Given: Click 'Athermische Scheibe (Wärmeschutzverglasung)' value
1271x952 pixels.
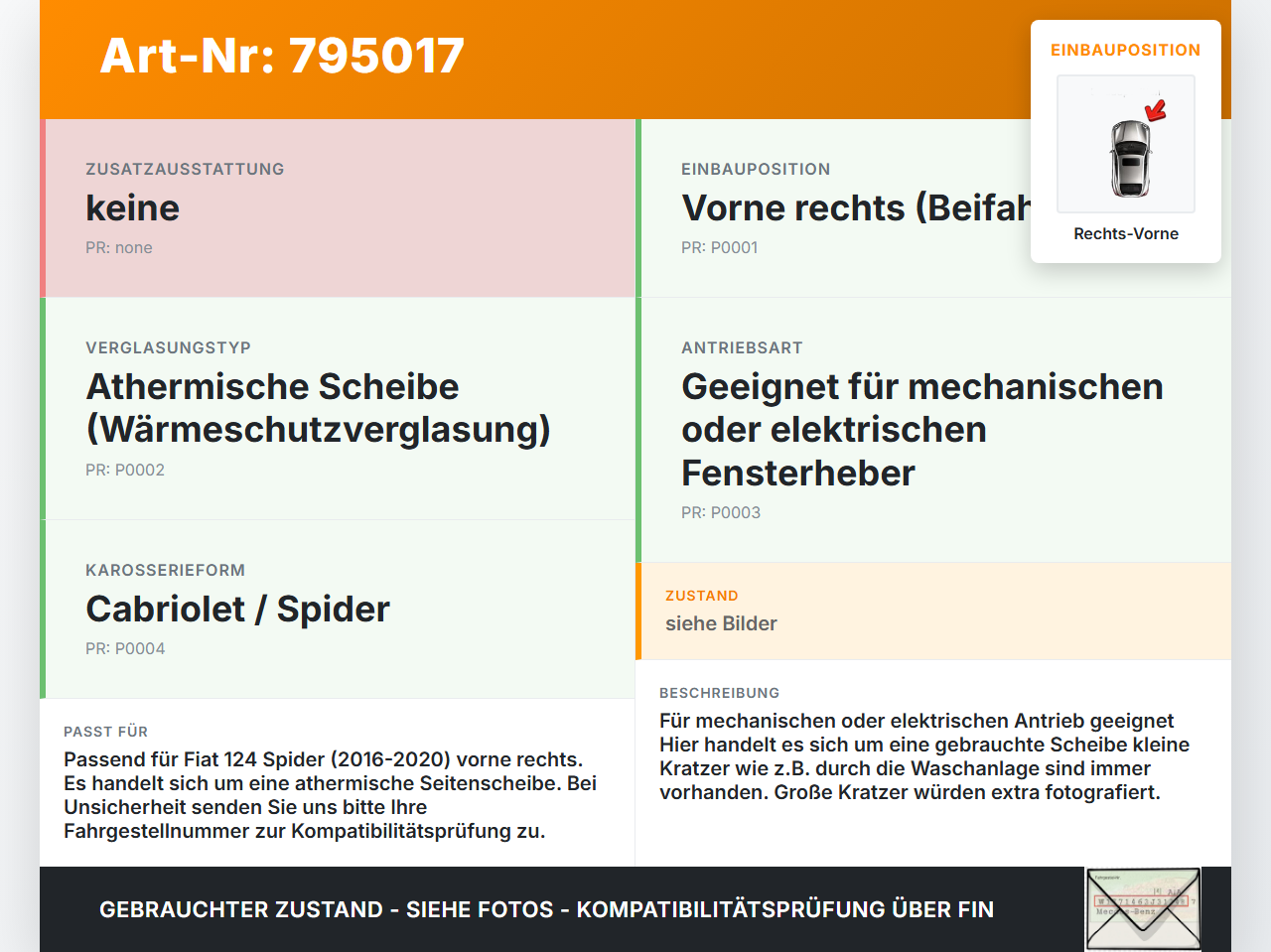Looking at the screenshot, I should (x=319, y=408).
